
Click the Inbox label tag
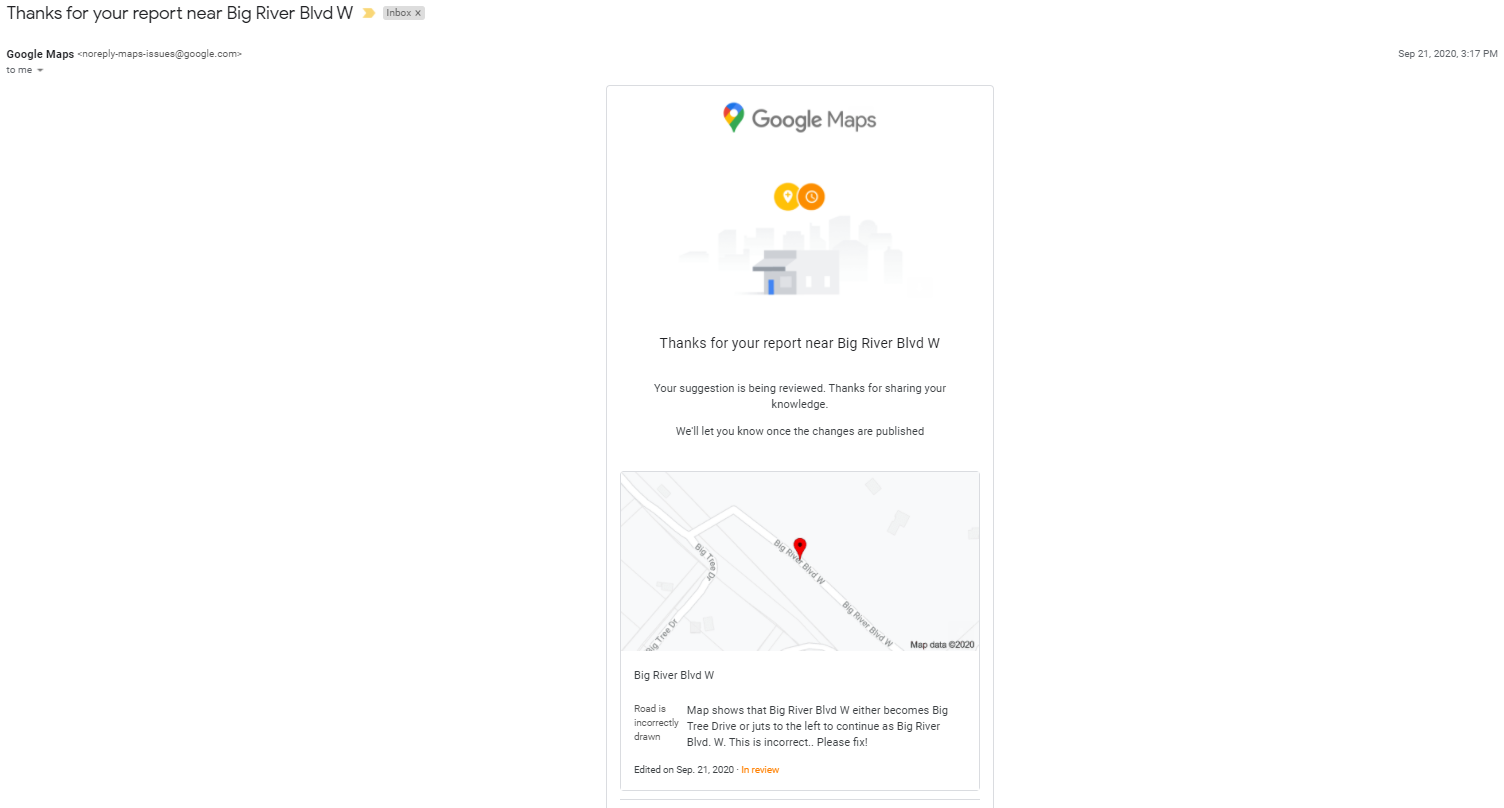399,13
